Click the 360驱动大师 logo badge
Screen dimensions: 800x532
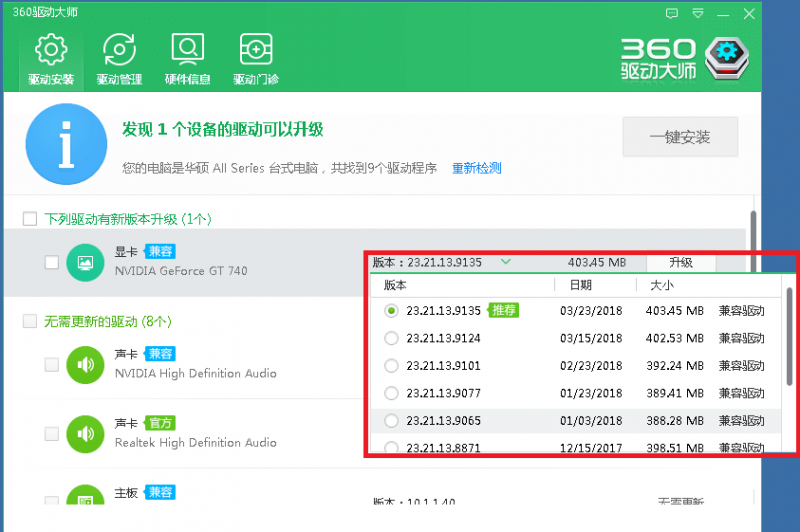pyautogui.click(x=727, y=58)
